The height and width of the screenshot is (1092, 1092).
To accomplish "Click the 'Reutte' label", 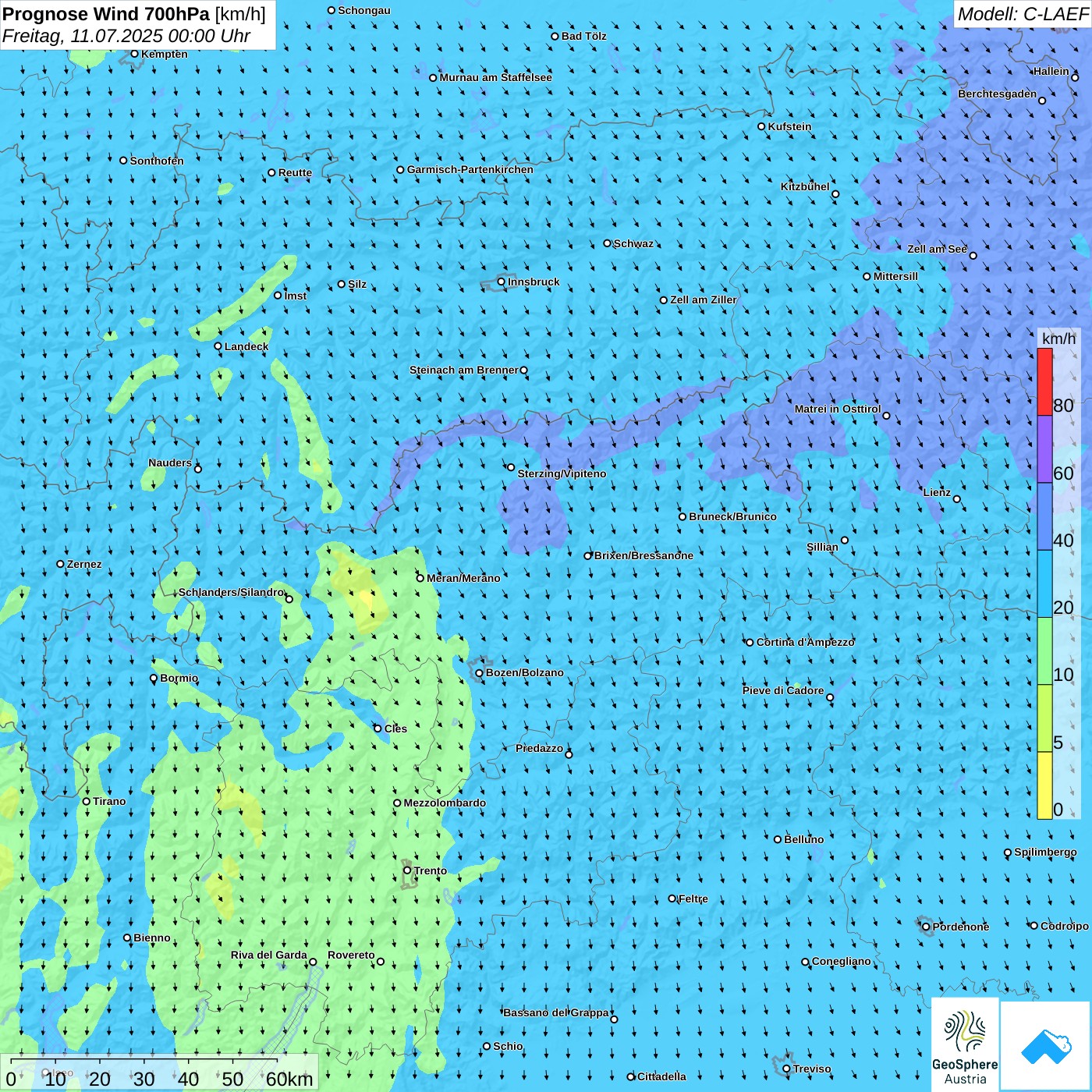I will [x=296, y=172].
